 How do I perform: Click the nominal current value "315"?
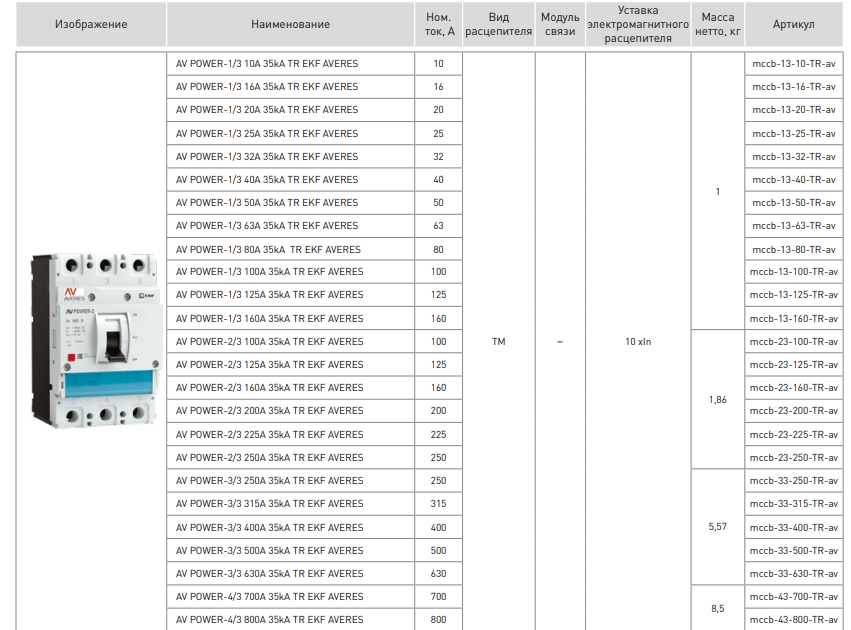(439, 504)
